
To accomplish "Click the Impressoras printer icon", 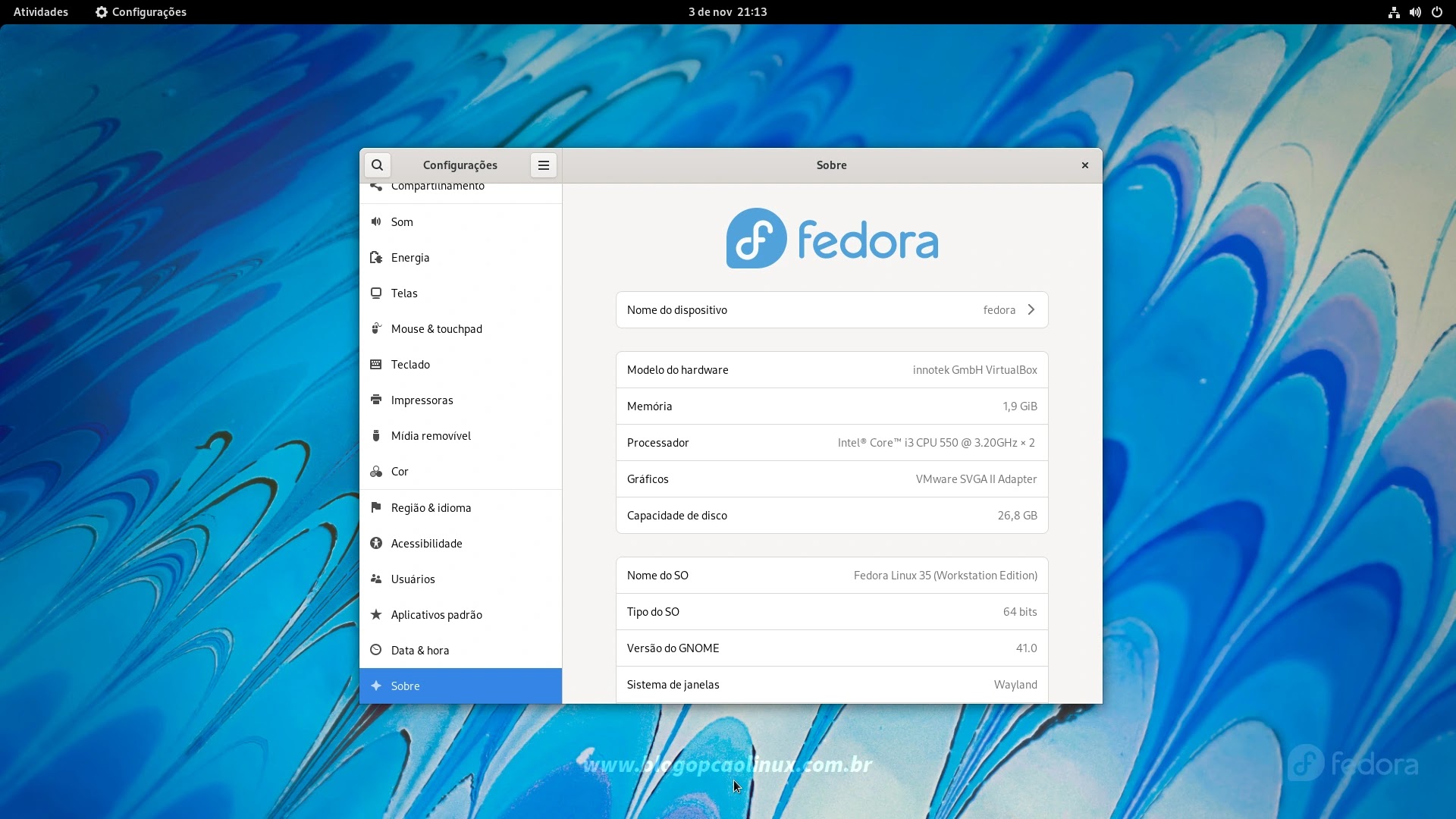I will (377, 400).
